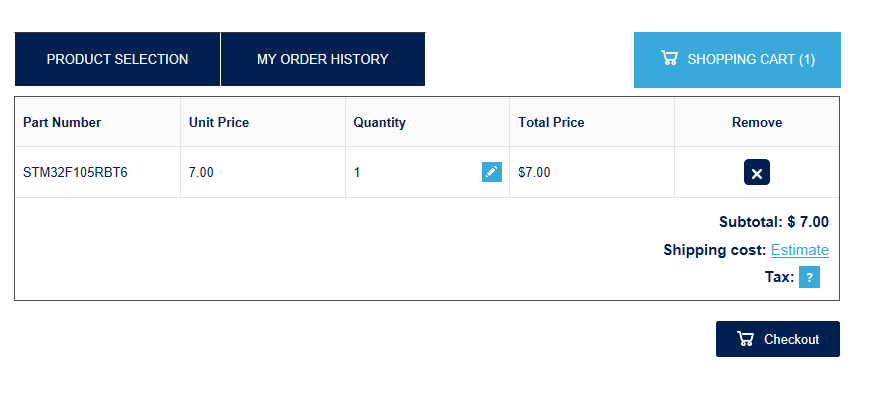Screen dimensions: 885x418
Task: Edit quantity with the pencil icon
Action: [492, 172]
